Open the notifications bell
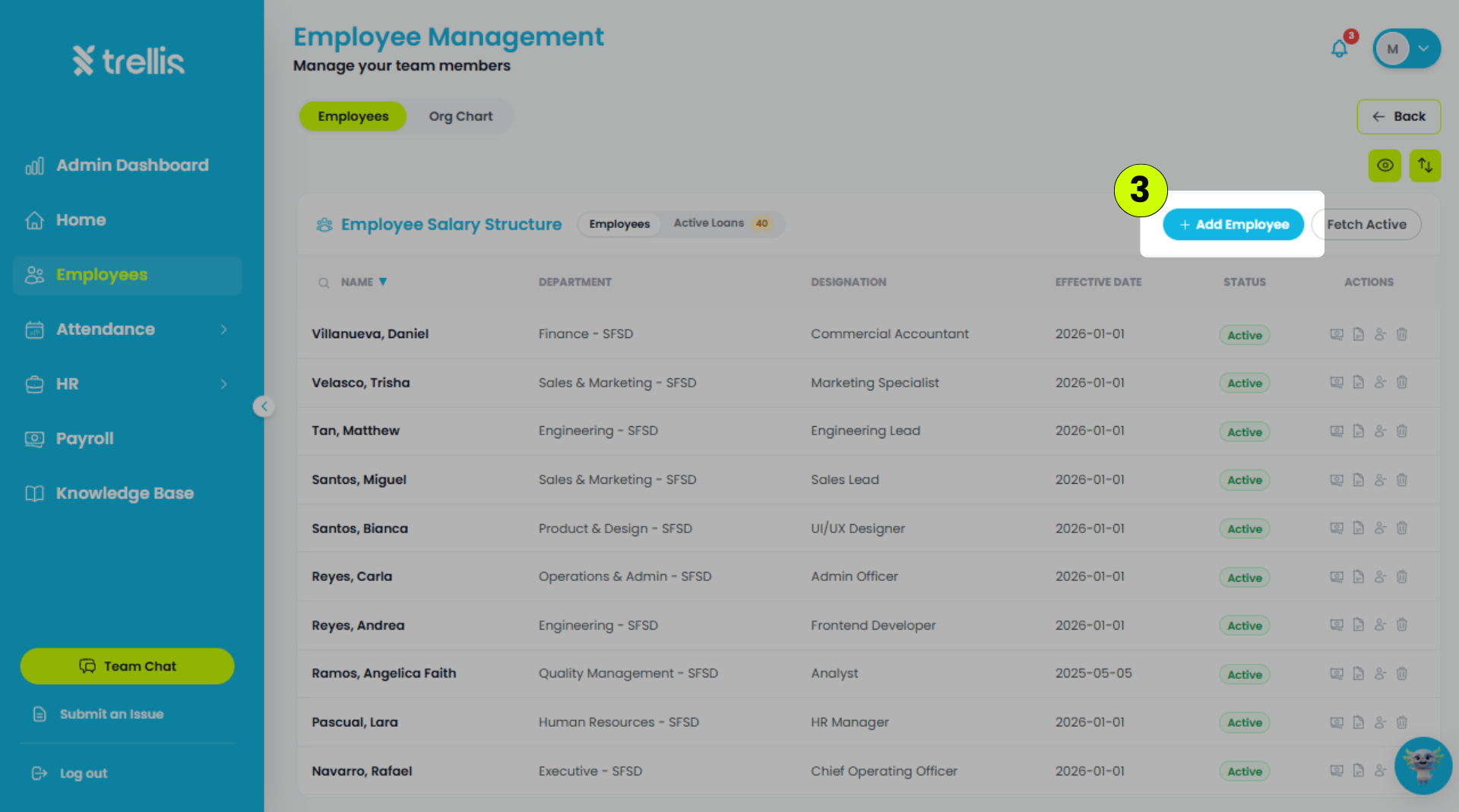This screenshot has height=812, width=1459. click(1339, 49)
